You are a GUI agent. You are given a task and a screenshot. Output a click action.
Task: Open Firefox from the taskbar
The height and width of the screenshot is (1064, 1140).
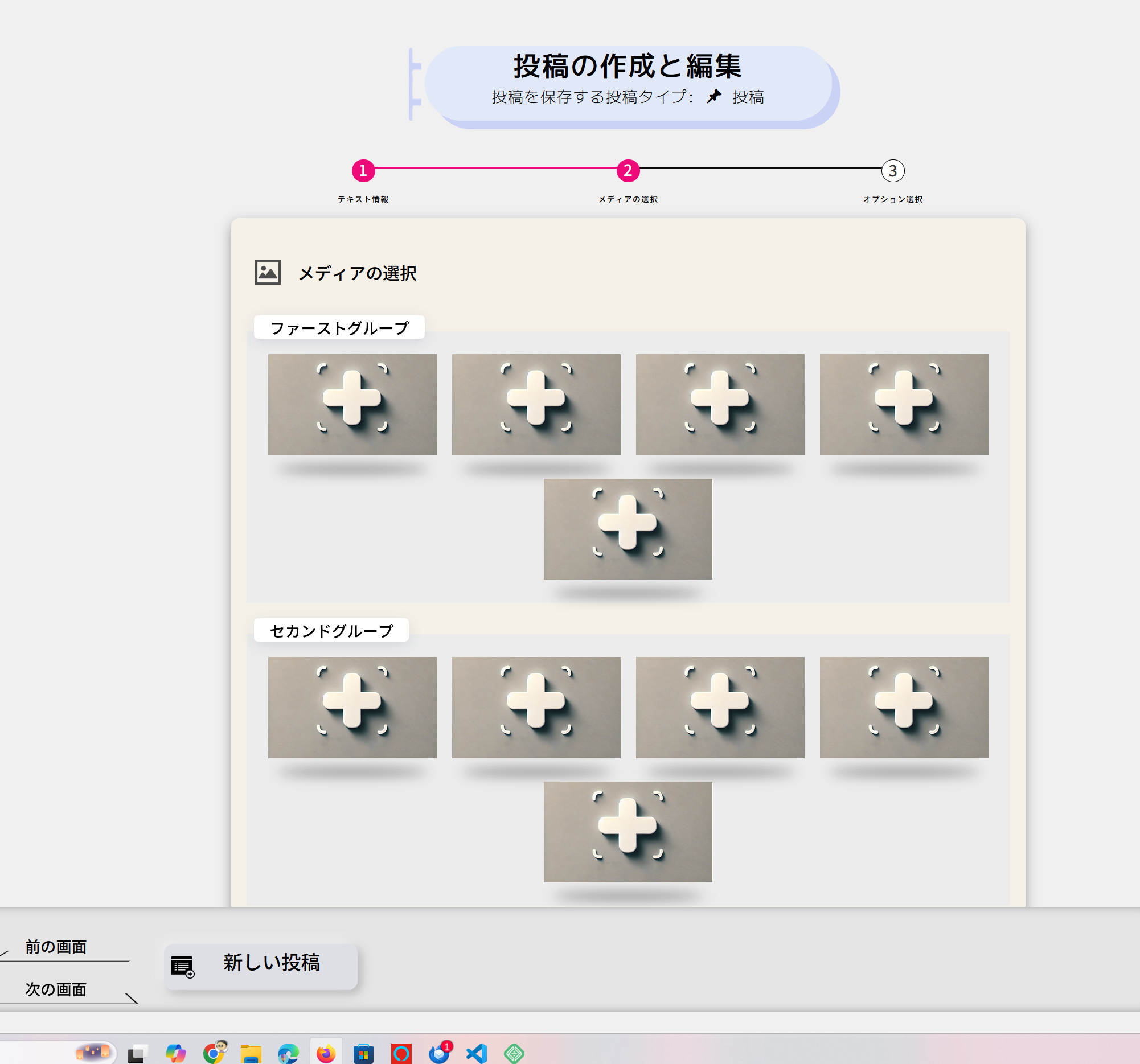coord(326,1054)
